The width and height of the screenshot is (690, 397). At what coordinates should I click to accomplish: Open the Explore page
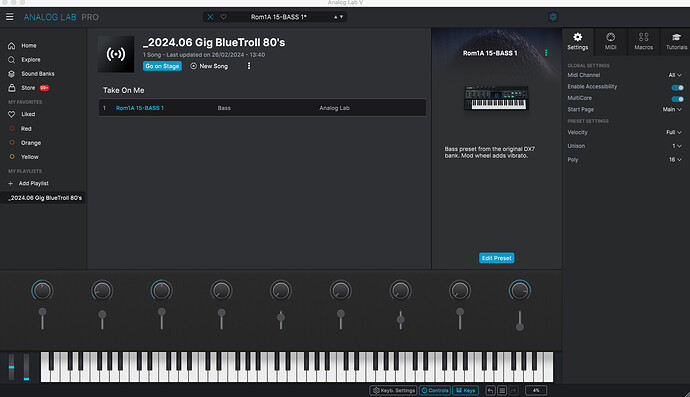(30, 59)
